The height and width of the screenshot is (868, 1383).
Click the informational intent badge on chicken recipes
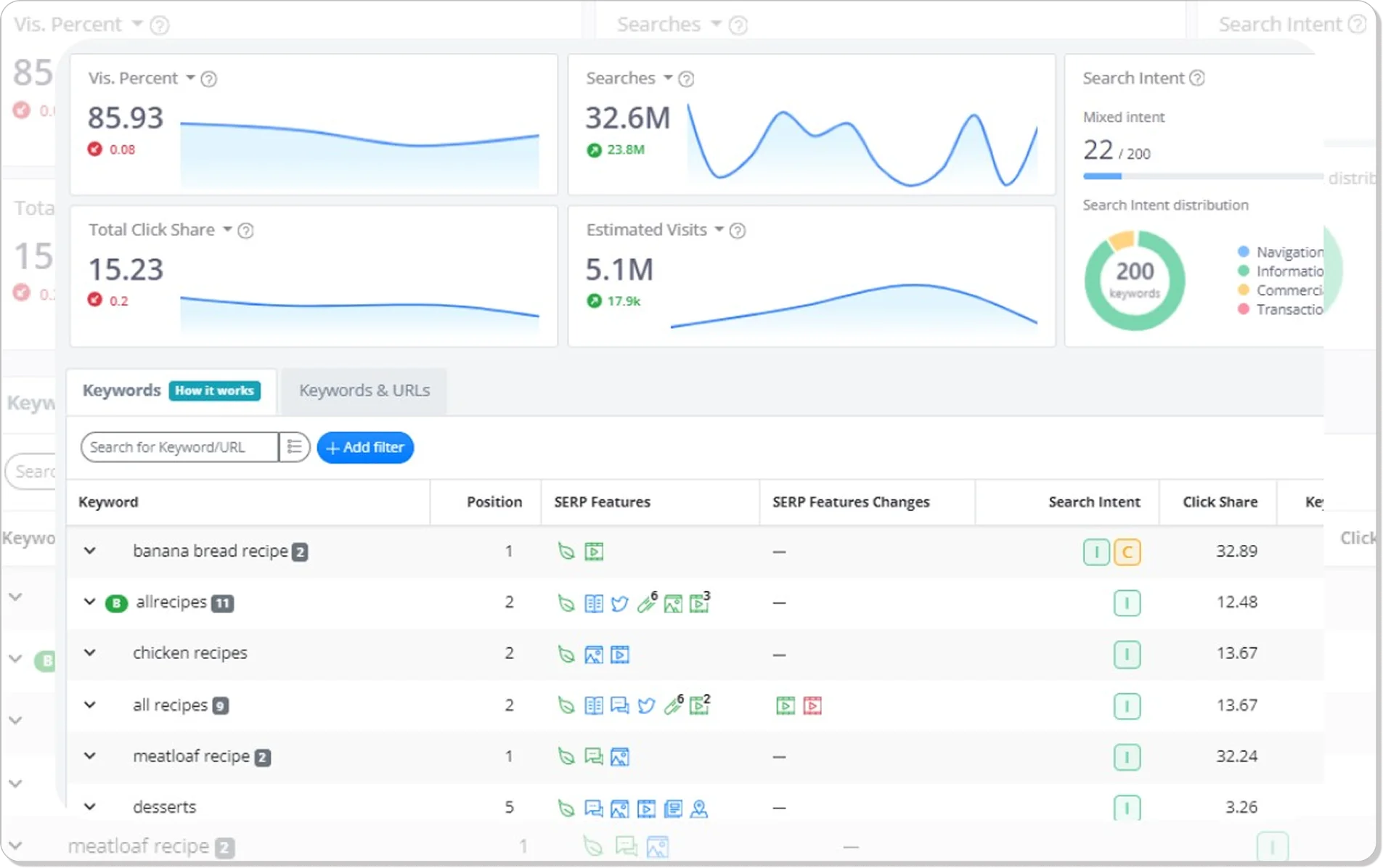click(x=1127, y=655)
